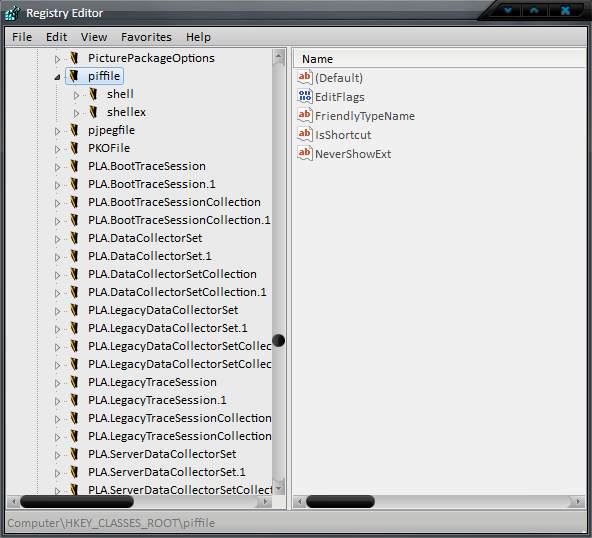
Task: Click values pane scroll right arrow
Action: pos(578,502)
